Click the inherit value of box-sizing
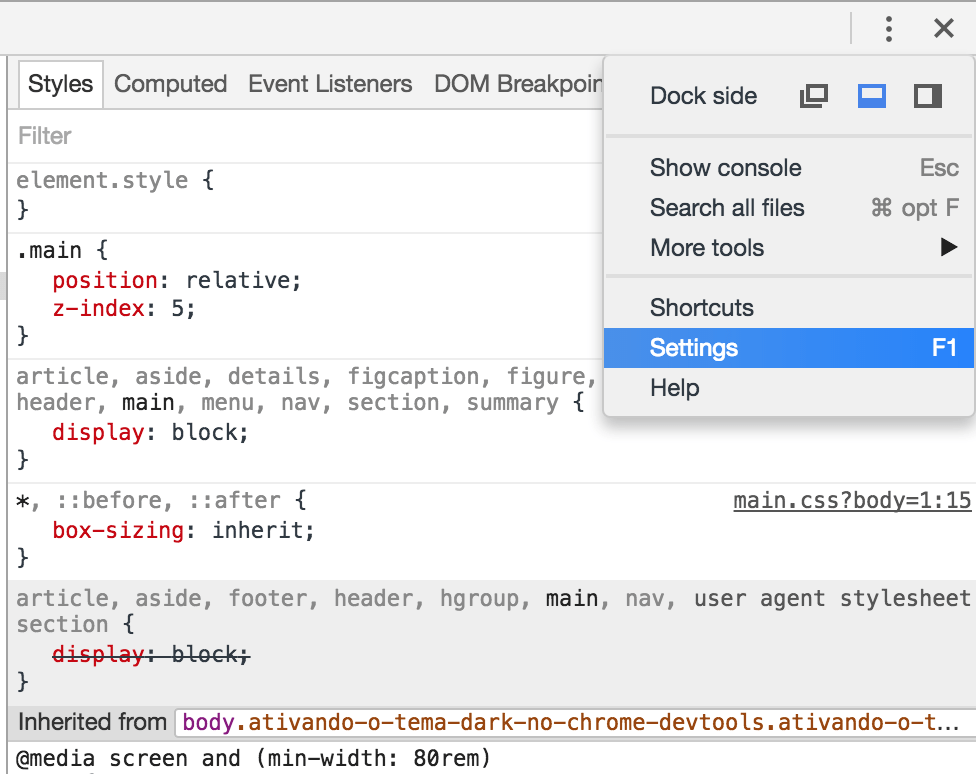 click(257, 531)
